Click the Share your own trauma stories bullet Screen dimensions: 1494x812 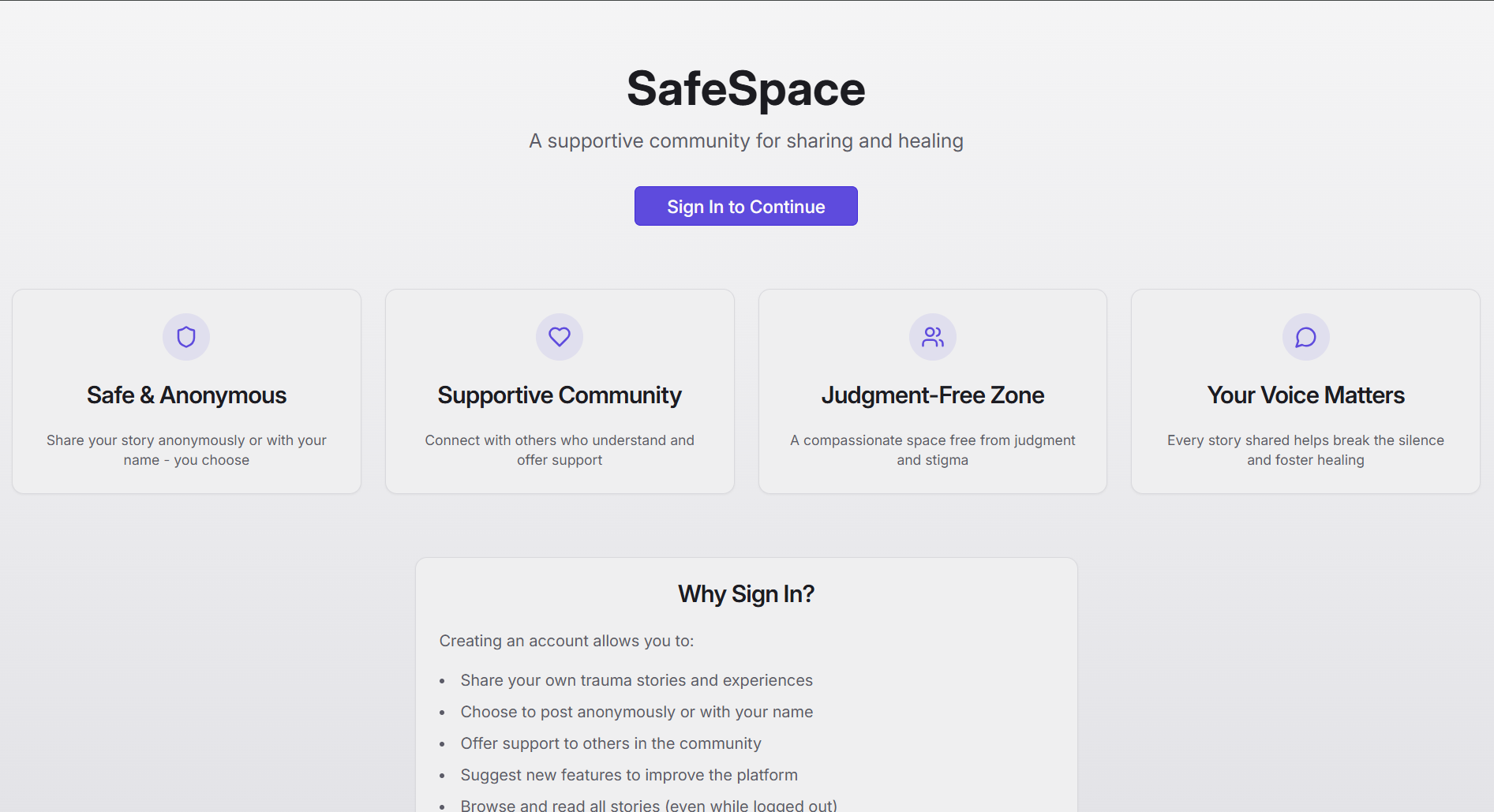[x=637, y=680]
